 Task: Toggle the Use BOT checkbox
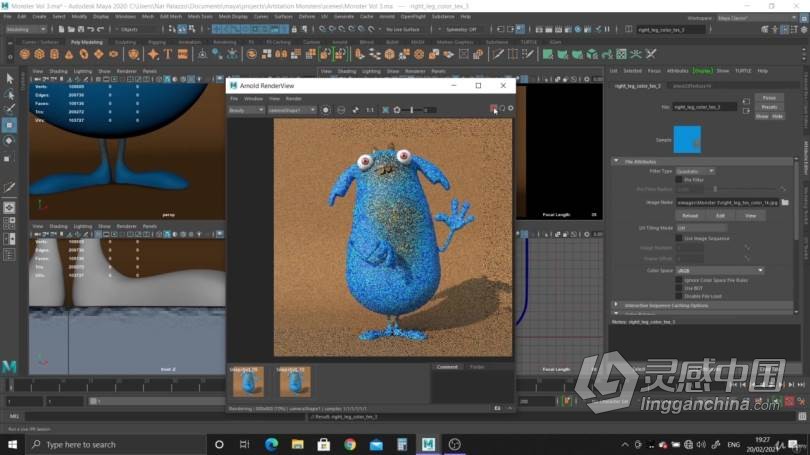click(679, 288)
